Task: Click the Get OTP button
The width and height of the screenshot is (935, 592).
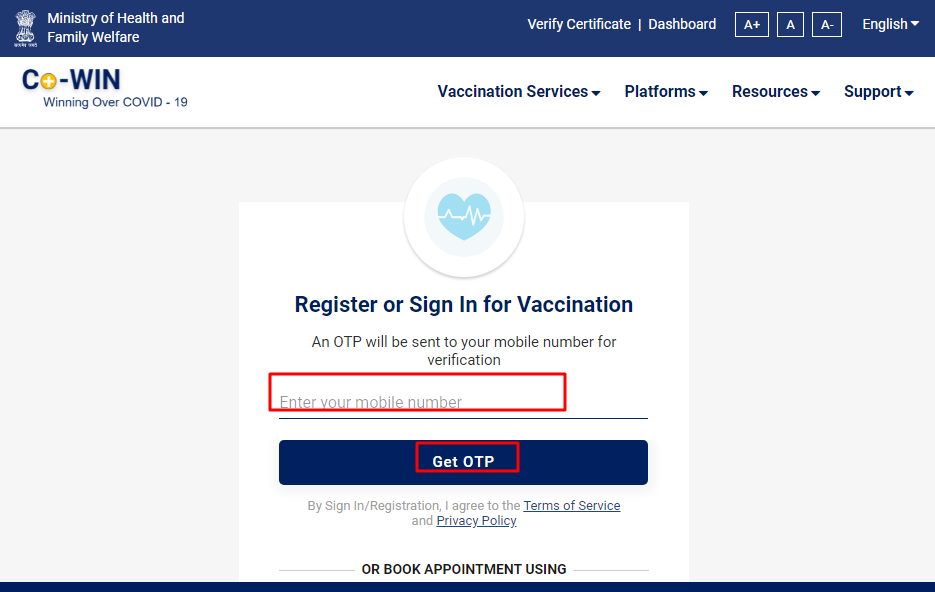Action: pyautogui.click(x=463, y=462)
